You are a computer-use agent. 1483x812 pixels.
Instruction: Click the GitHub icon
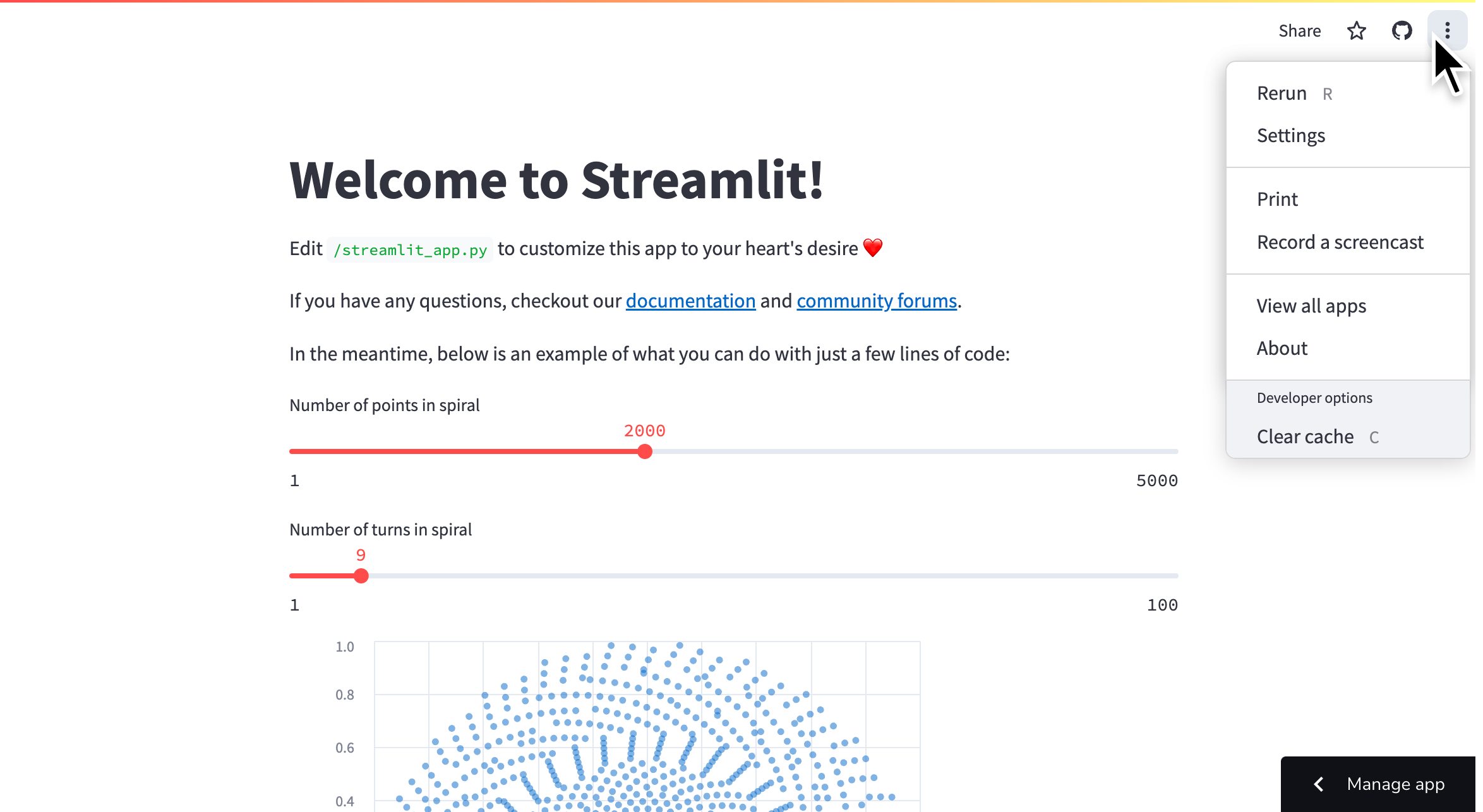click(x=1401, y=30)
